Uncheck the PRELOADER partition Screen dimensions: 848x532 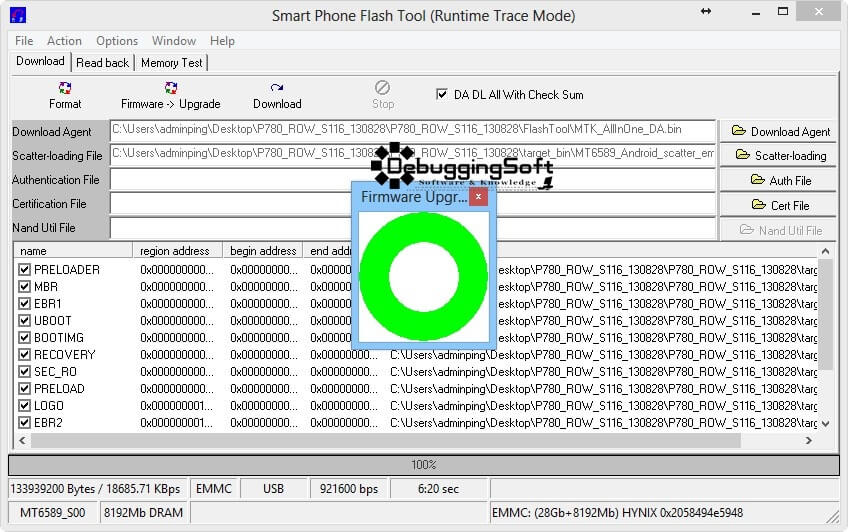click(24, 269)
